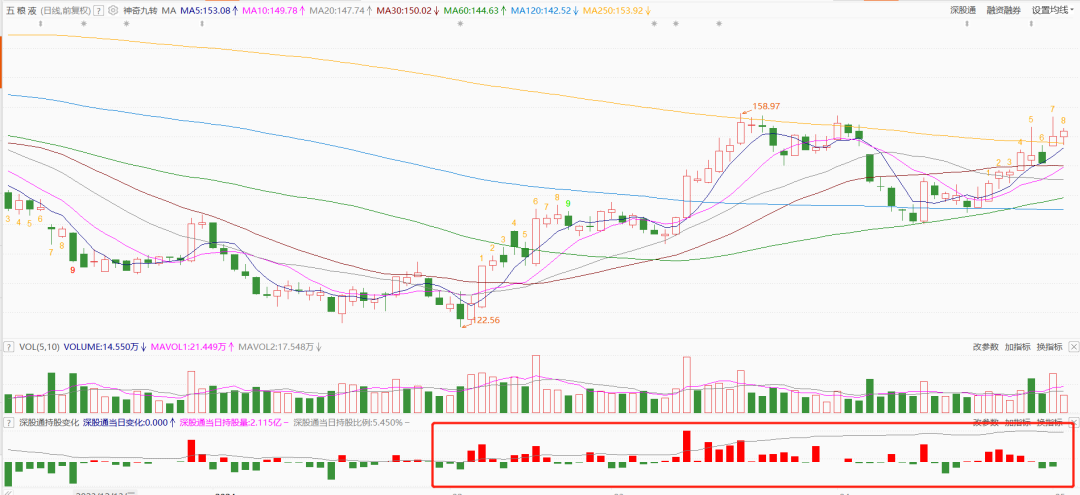Image resolution: width=1080 pixels, height=495 pixels.
Task: Collapse the volume panel with the right-edge arrow
Action: (1073, 347)
